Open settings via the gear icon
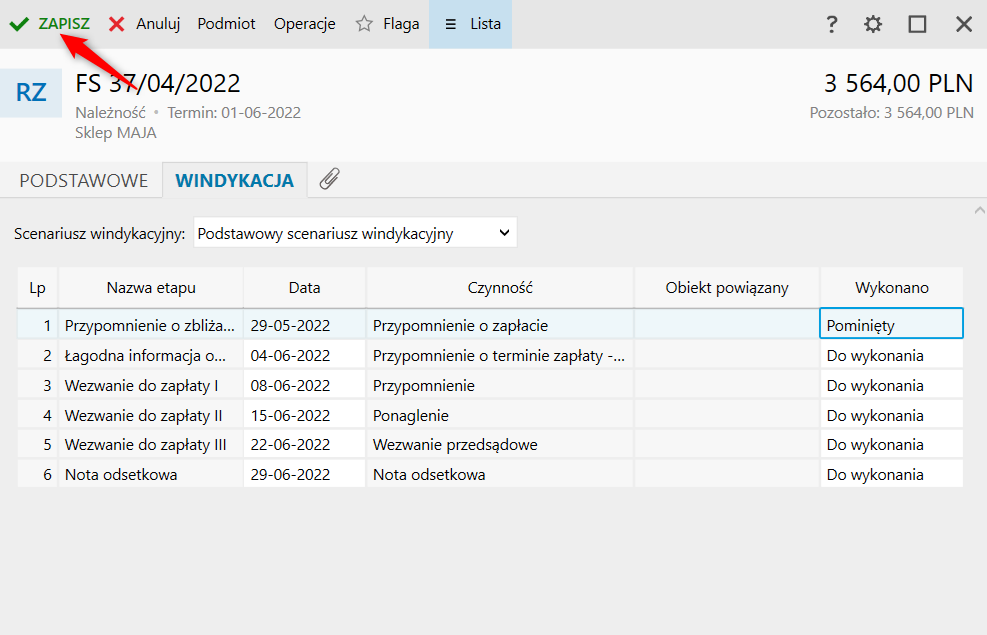Screen dimensions: 987x635 (873, 24)
